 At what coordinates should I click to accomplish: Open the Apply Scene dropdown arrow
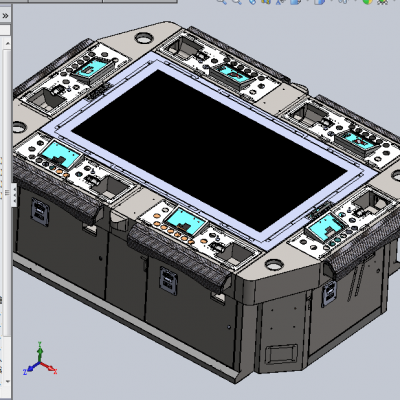click(x=394, y=1)
